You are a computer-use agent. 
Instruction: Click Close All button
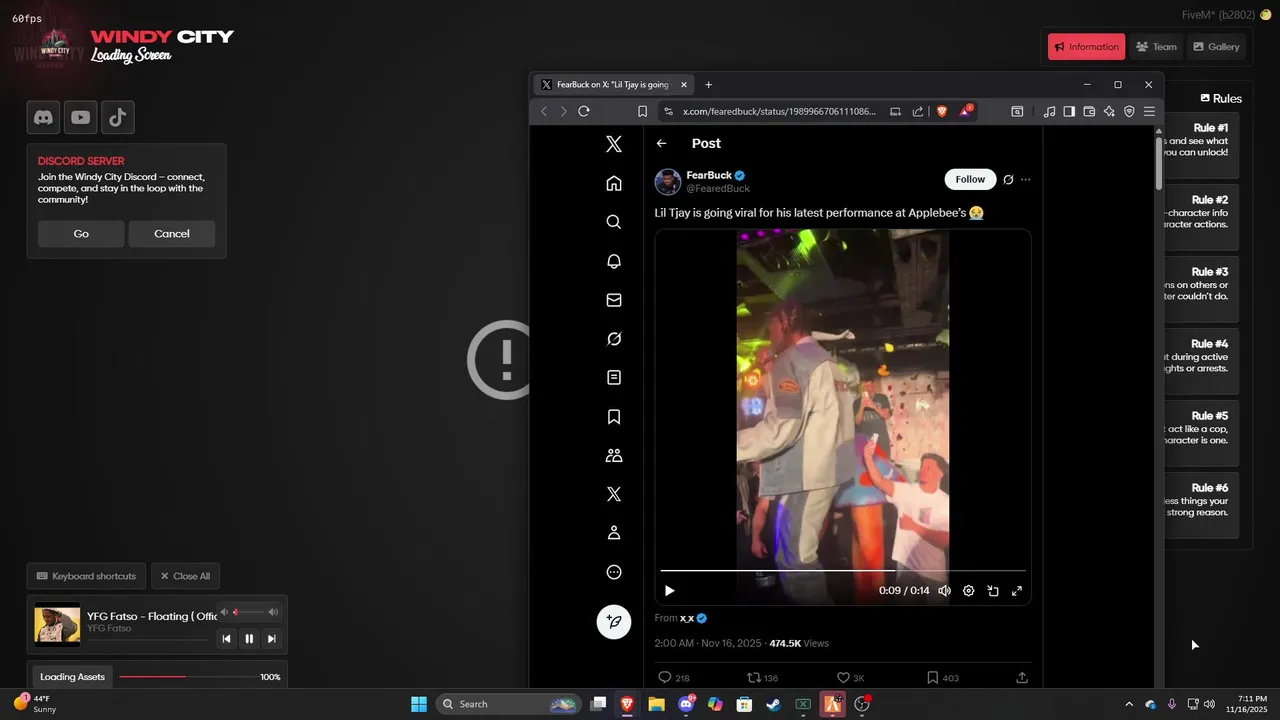[185, 576]
